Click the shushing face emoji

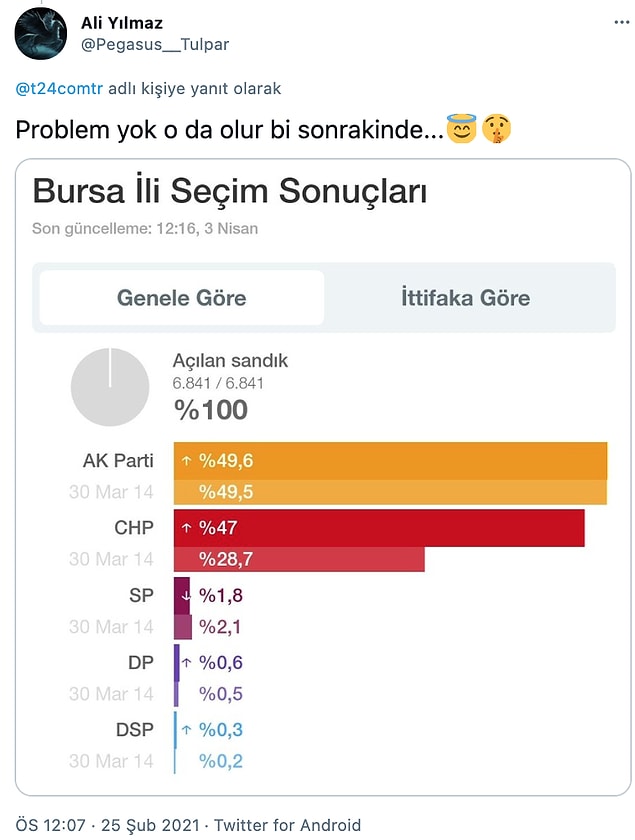[497, 130]
